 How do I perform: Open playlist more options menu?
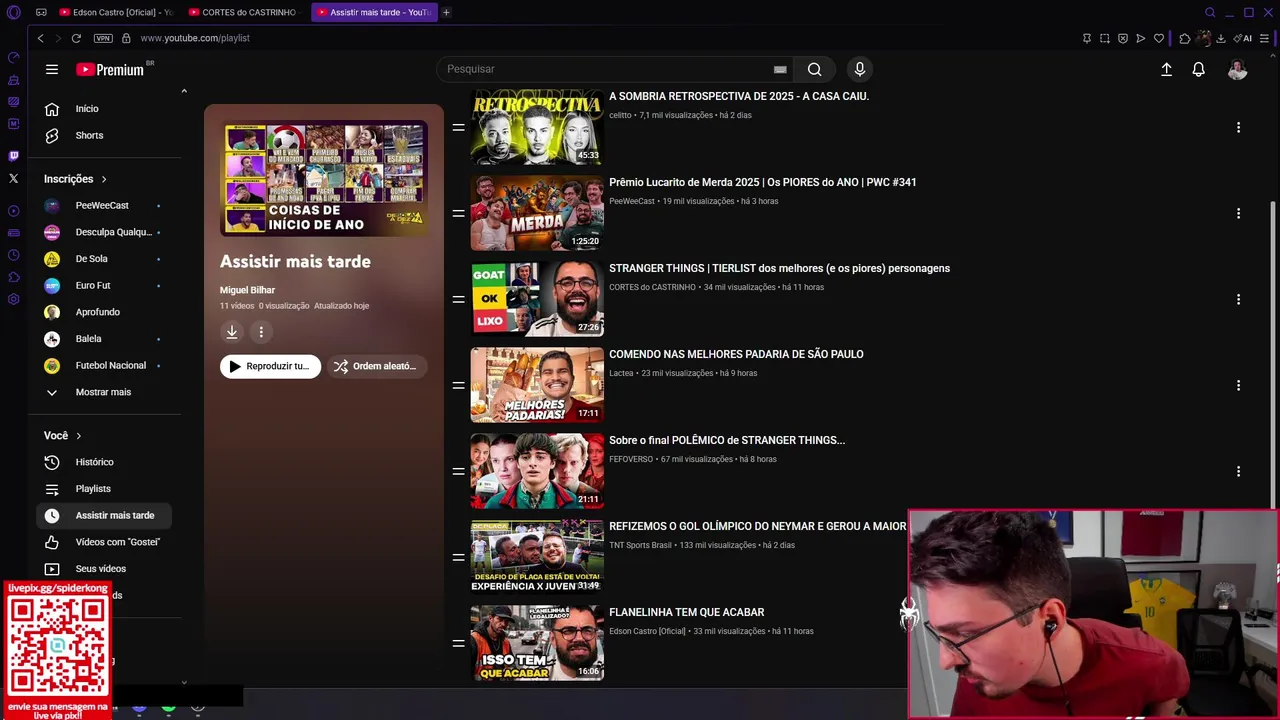(261, 332)
